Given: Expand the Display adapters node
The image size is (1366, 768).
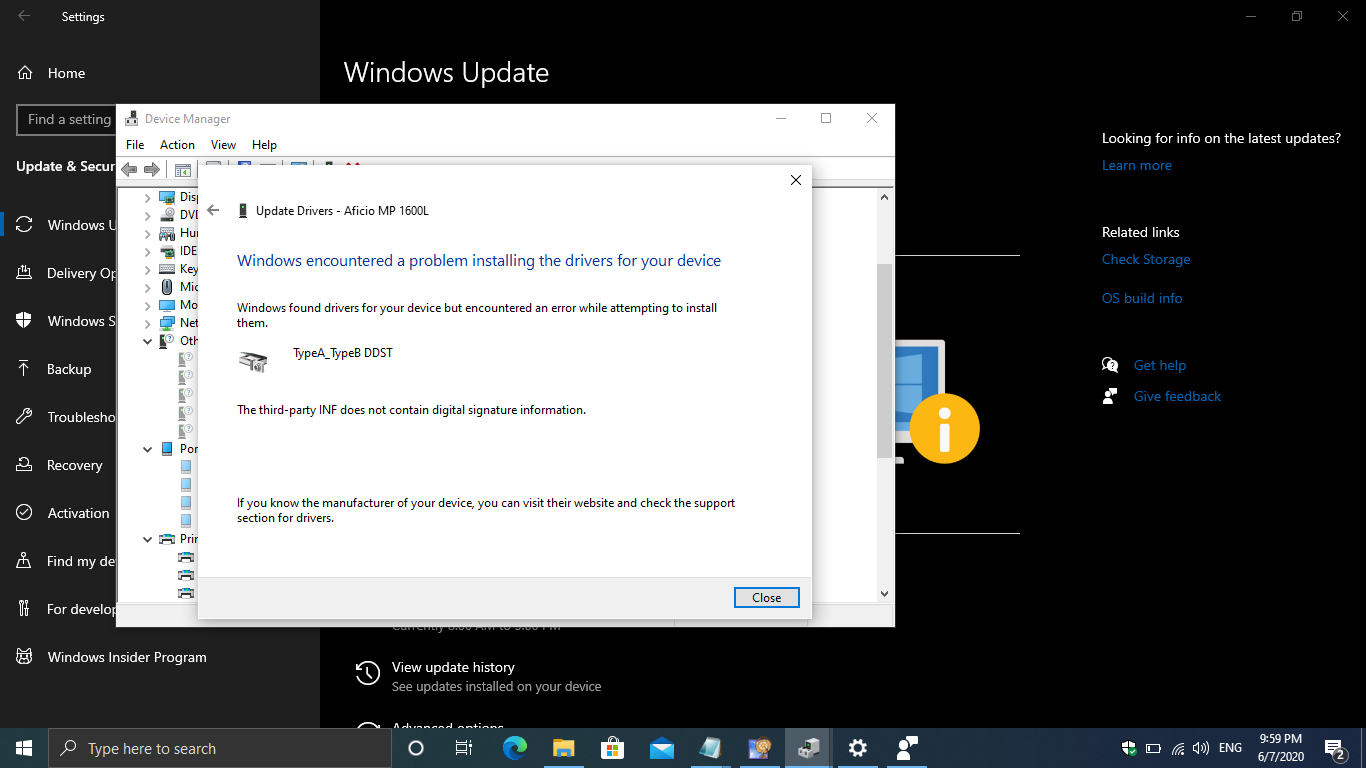Looking at the screenshot, I should [148, 197].
